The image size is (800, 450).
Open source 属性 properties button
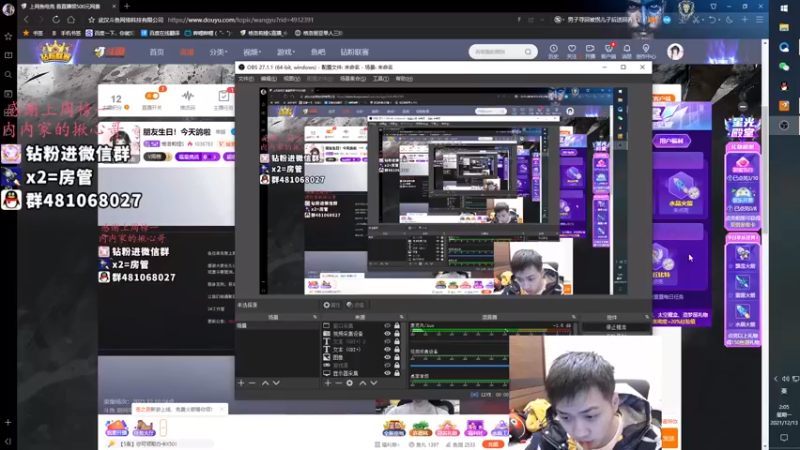click(x=332, y=305)
